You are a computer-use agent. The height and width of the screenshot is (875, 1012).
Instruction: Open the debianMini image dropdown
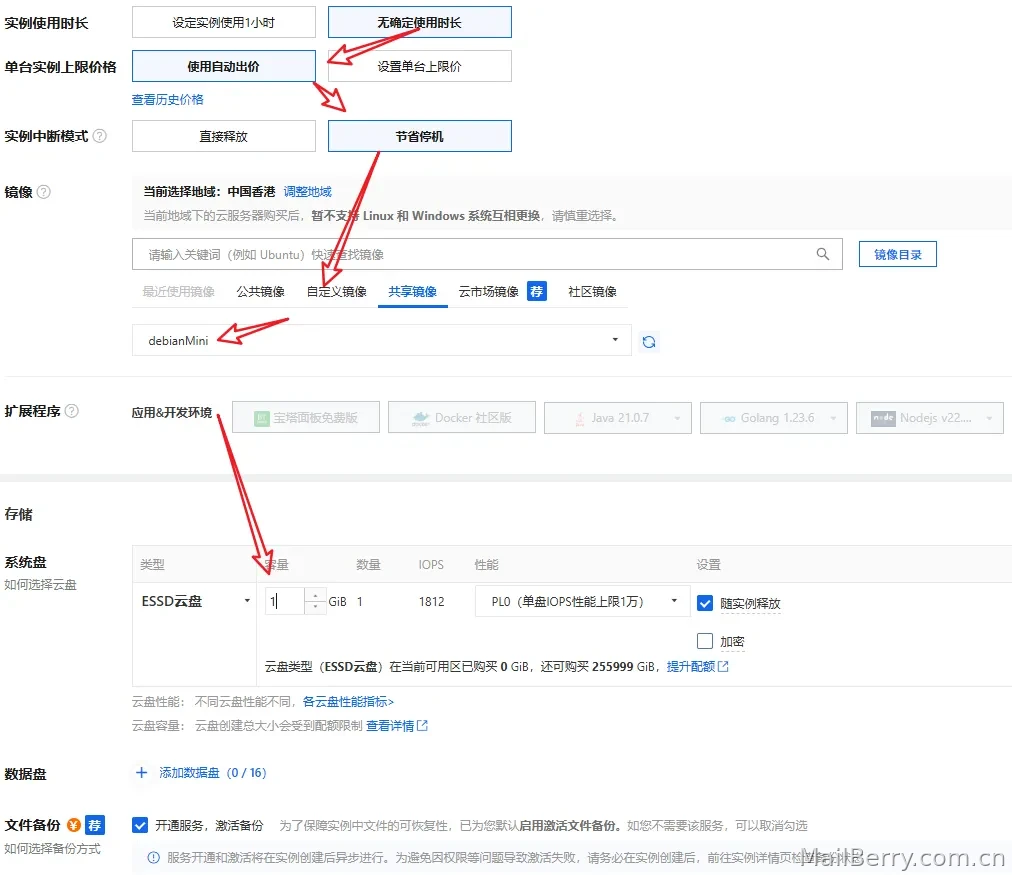[x=381, y=340]
